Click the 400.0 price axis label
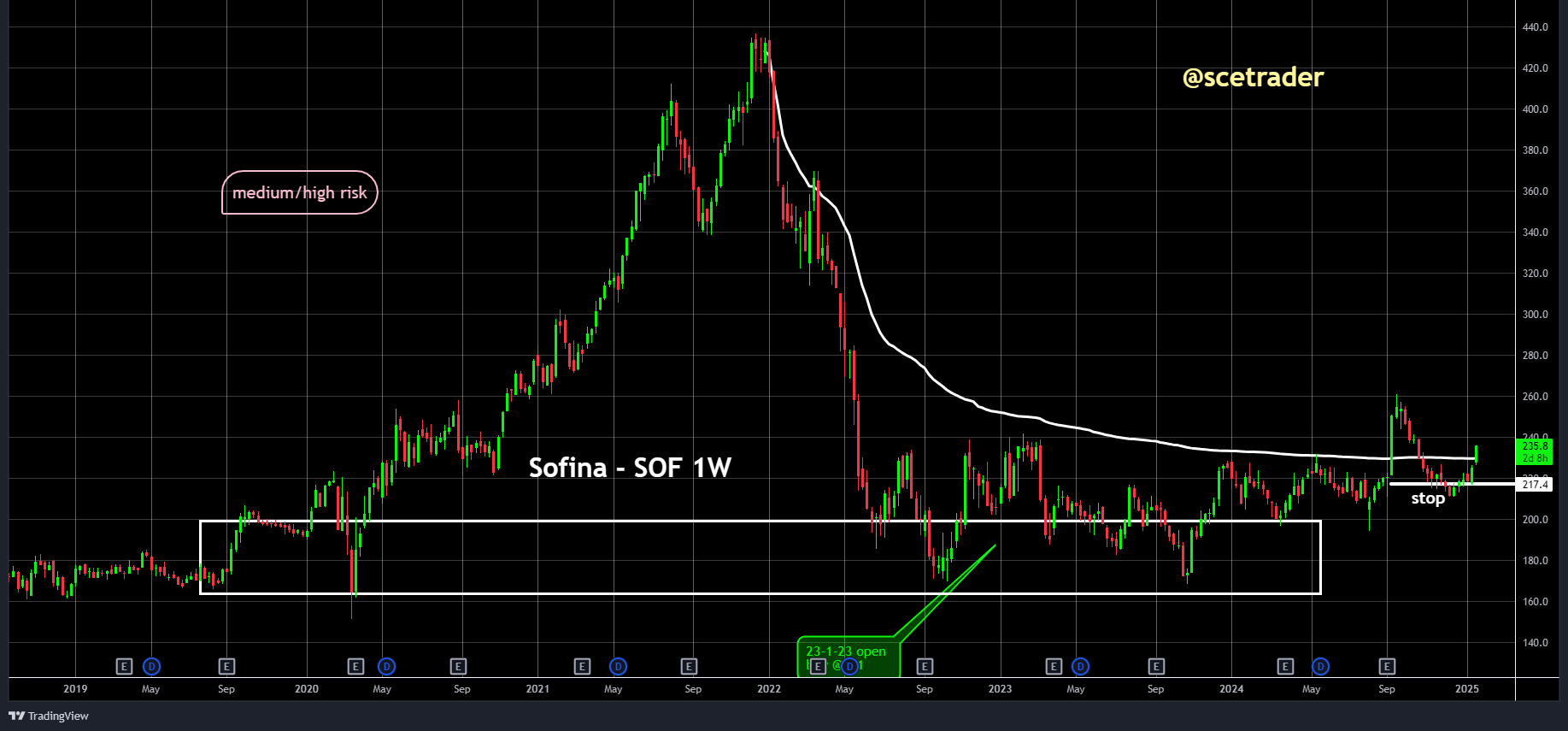This screenshot has width=1568, height=731. click(1535, 109)
